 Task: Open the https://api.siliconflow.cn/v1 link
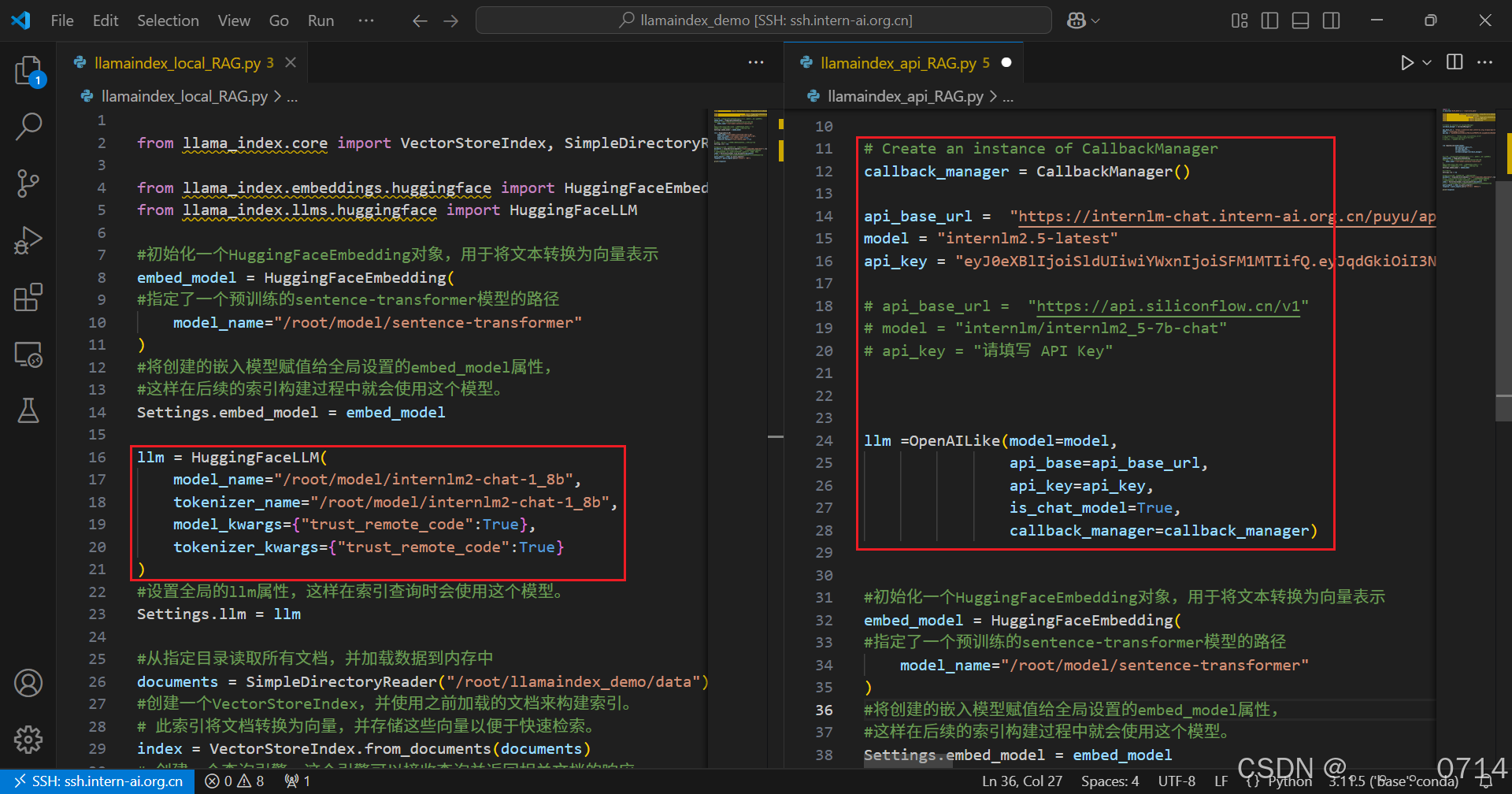pyautogui.click(x=1169, y=306)
